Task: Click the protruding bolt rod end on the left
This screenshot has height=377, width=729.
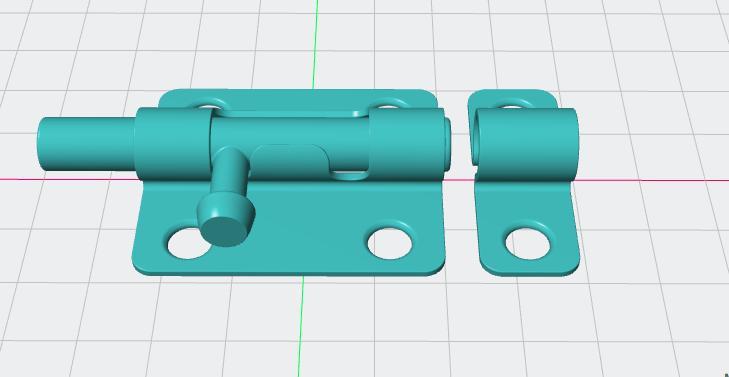Action: 86,144
